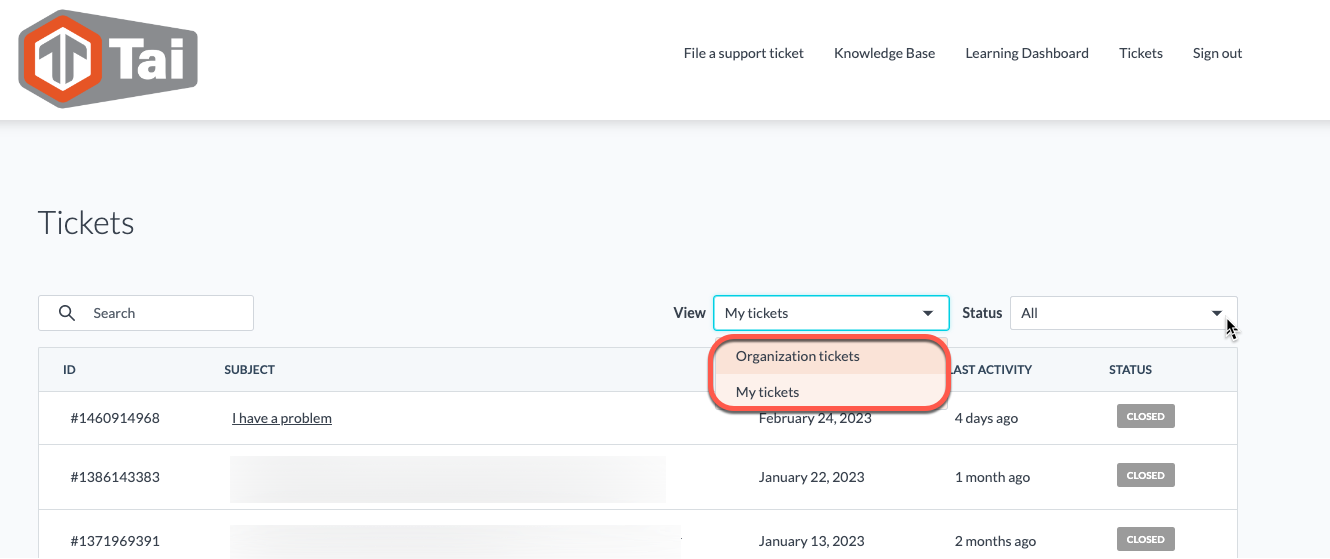Choose My tickets from the dropdown list
The height and width of the screenshot is (559, 1330).
point(767,392)
